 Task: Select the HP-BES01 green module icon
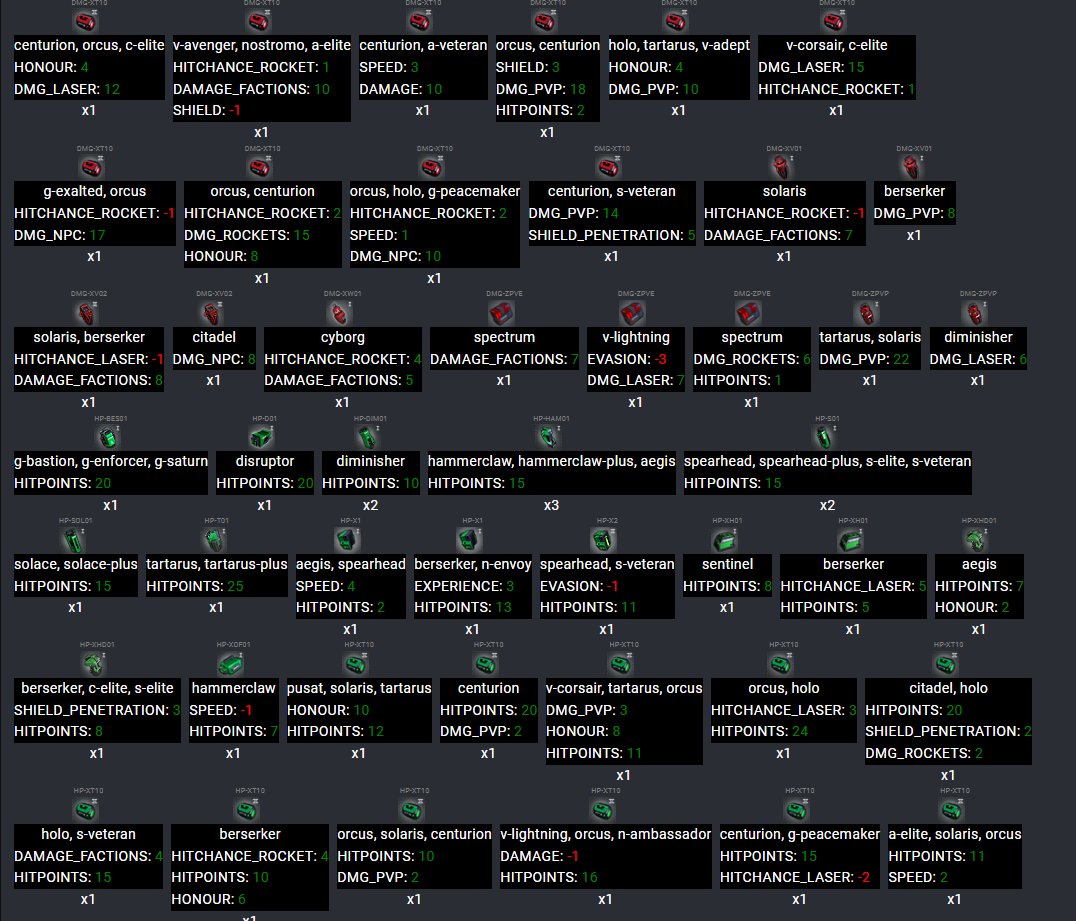point(110,436)
